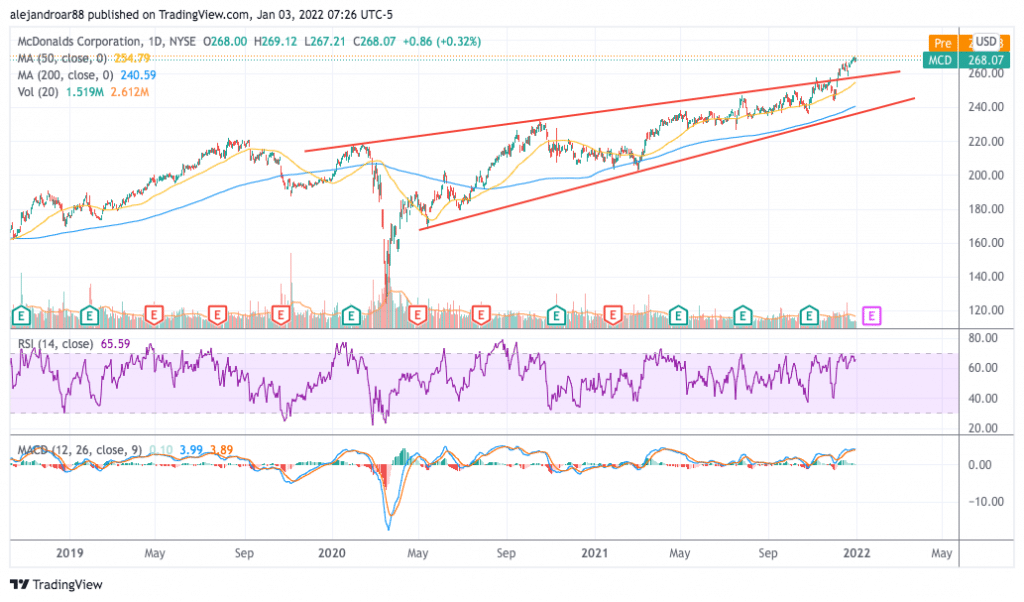Click the 240.00 price axis label
Image resolution: width=1024 pixels, height=602 pixels.
tap(986, 106)
